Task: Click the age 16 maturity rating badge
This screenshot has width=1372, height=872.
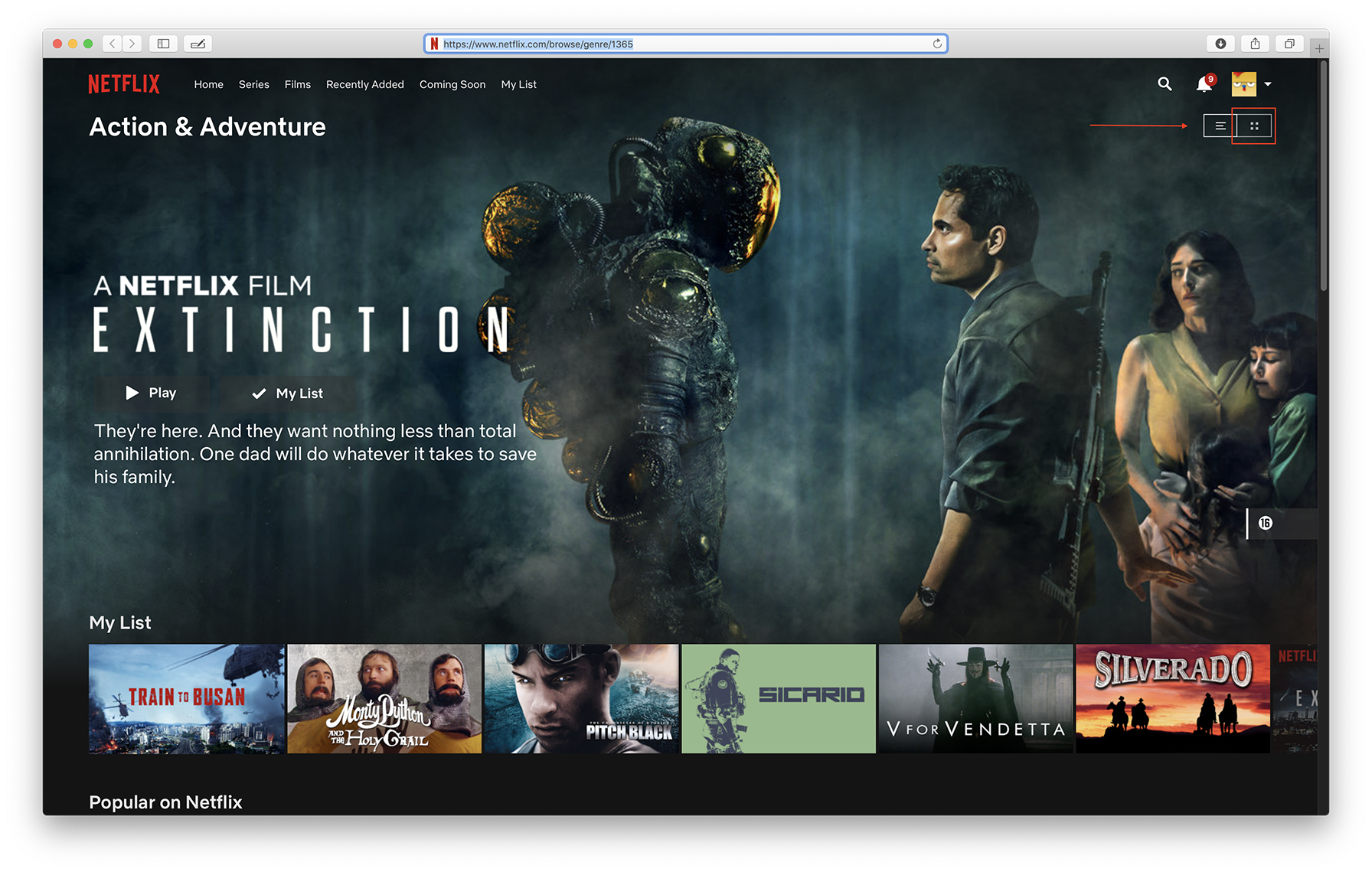Action: pos(1266,523)
